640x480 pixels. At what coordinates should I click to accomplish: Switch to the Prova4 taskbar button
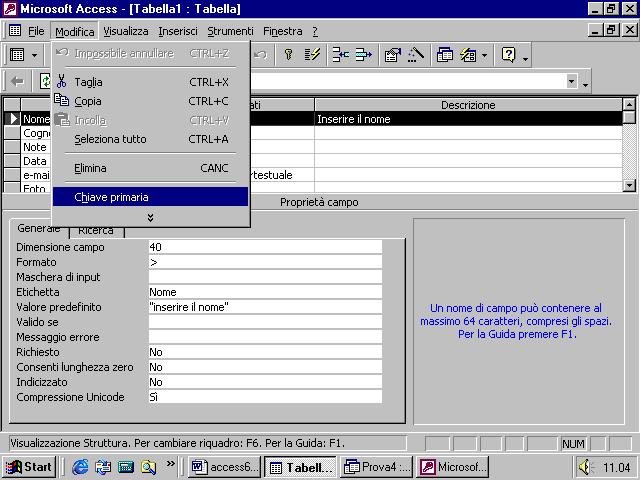coord(377,467)
